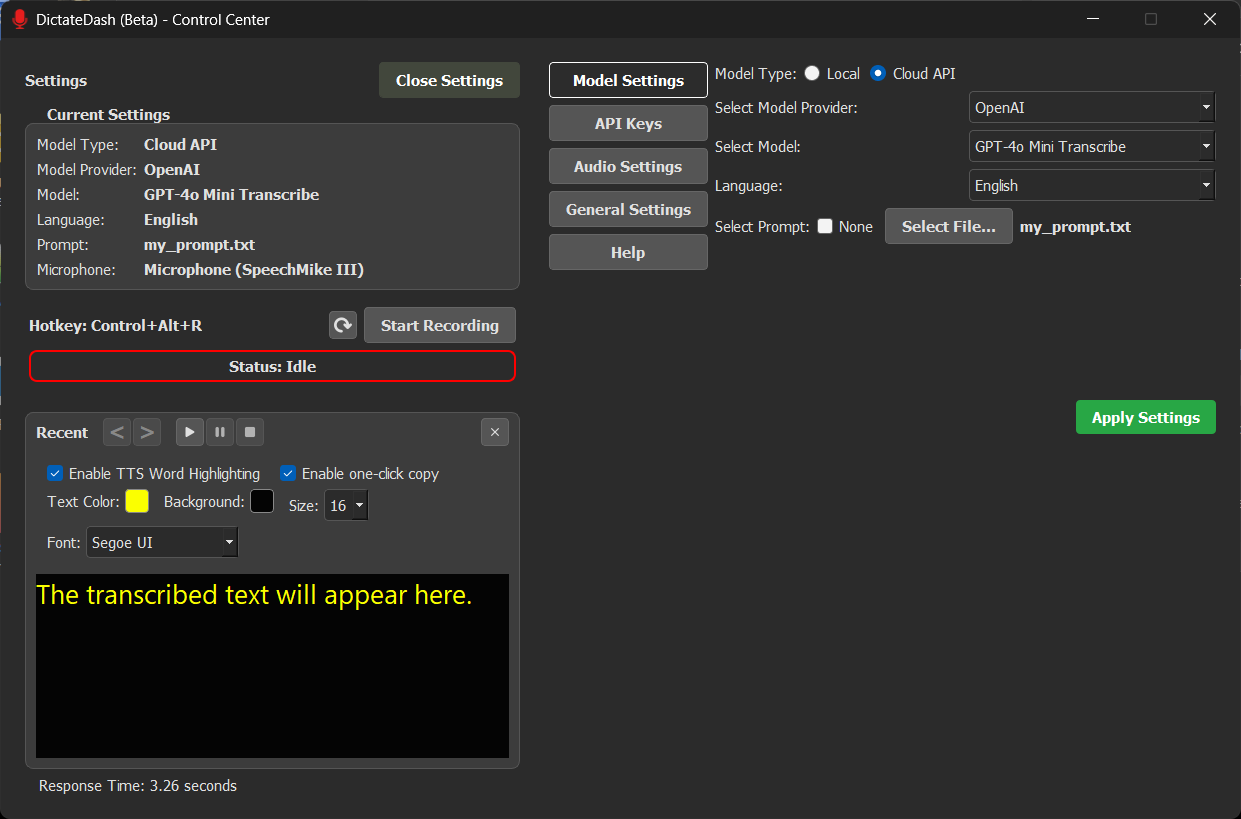
Task: Go to next recent transcription
Action: click(146, 431)
